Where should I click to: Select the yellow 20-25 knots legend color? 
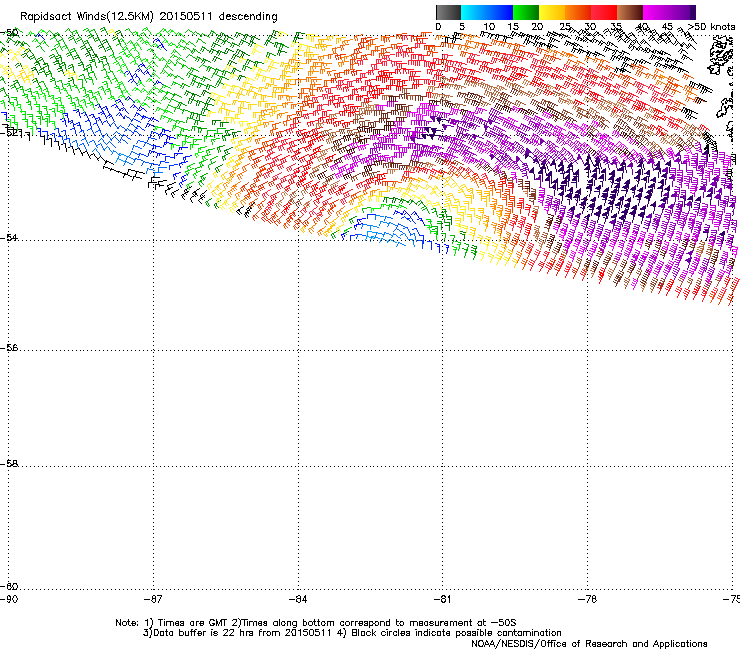click(552, 12)
